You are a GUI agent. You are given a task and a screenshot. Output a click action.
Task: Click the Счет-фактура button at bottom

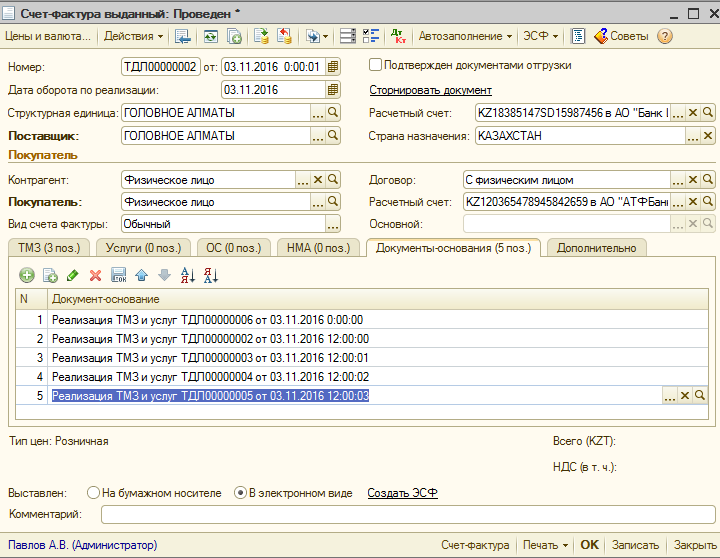pyautogui.click(x=475, y=545)
